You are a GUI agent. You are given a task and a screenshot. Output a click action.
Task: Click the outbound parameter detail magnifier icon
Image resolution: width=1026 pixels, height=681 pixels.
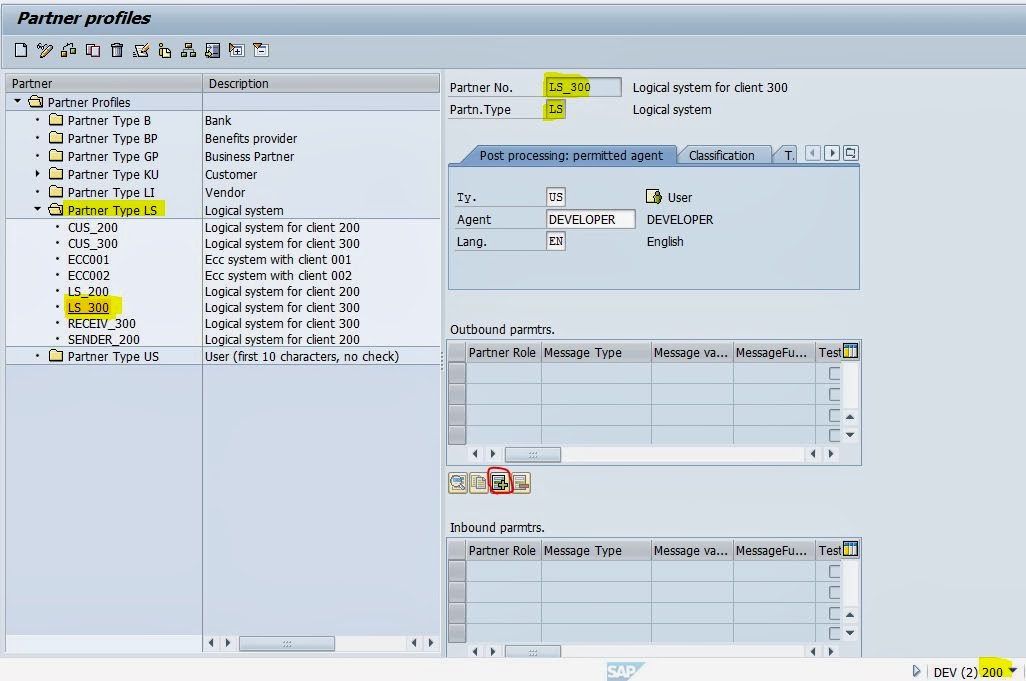458,483
